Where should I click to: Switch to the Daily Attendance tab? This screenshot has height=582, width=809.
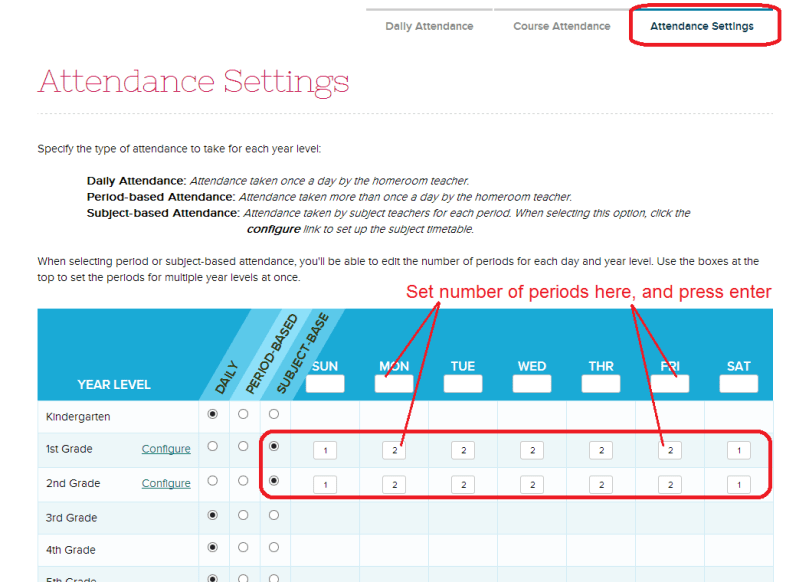pos(428,27)
